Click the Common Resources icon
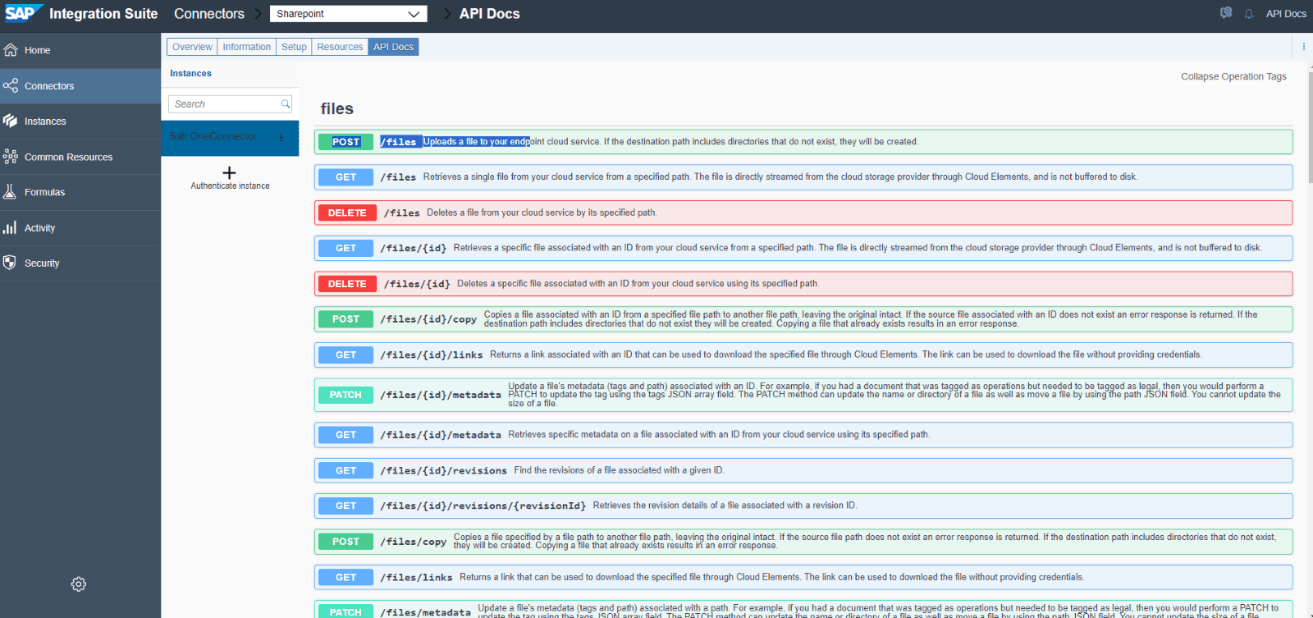The height and width of the screenshot is (618, 1313). point(11,157)
